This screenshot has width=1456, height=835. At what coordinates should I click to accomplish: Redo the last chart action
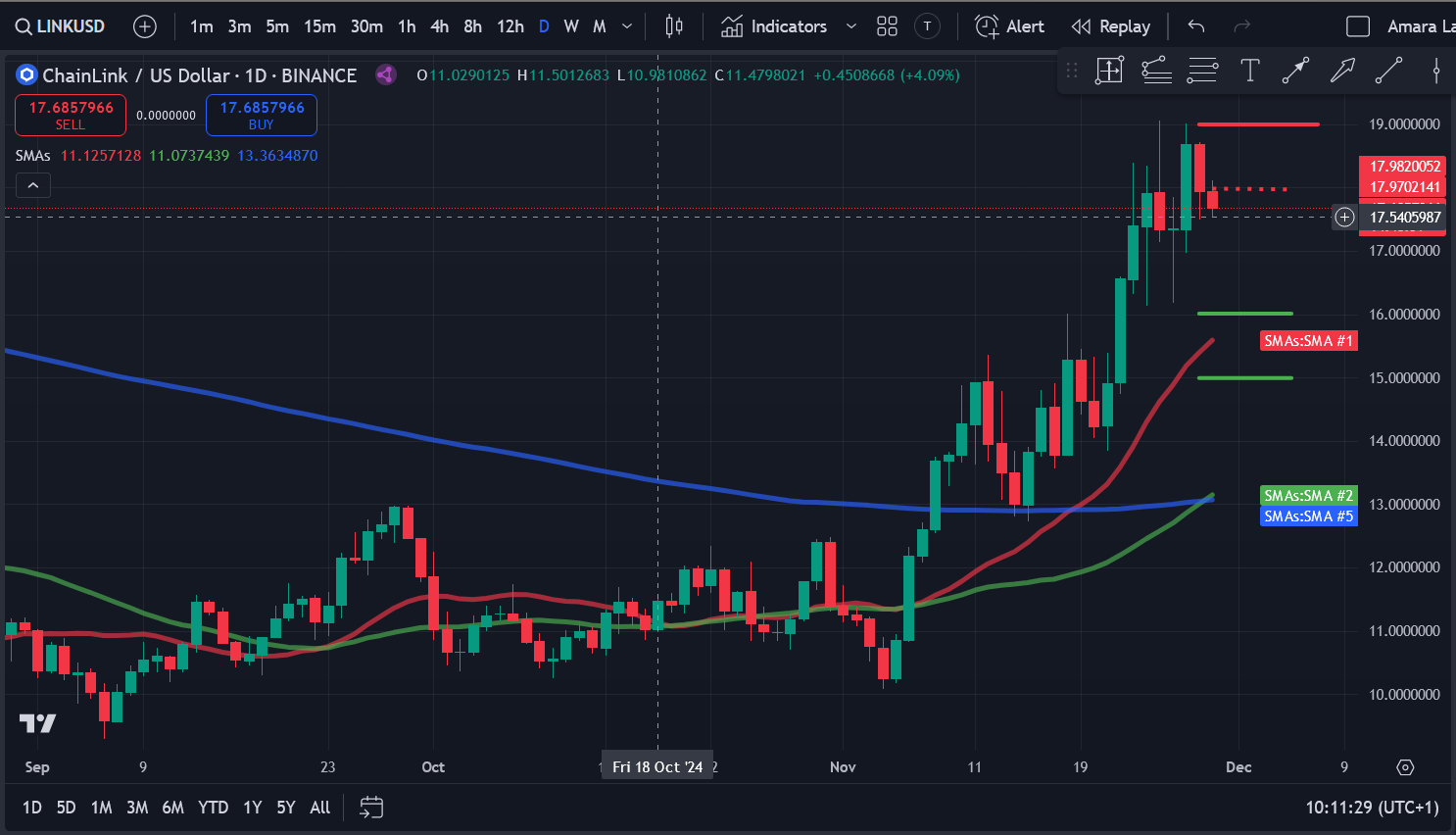coord(1241,26)
